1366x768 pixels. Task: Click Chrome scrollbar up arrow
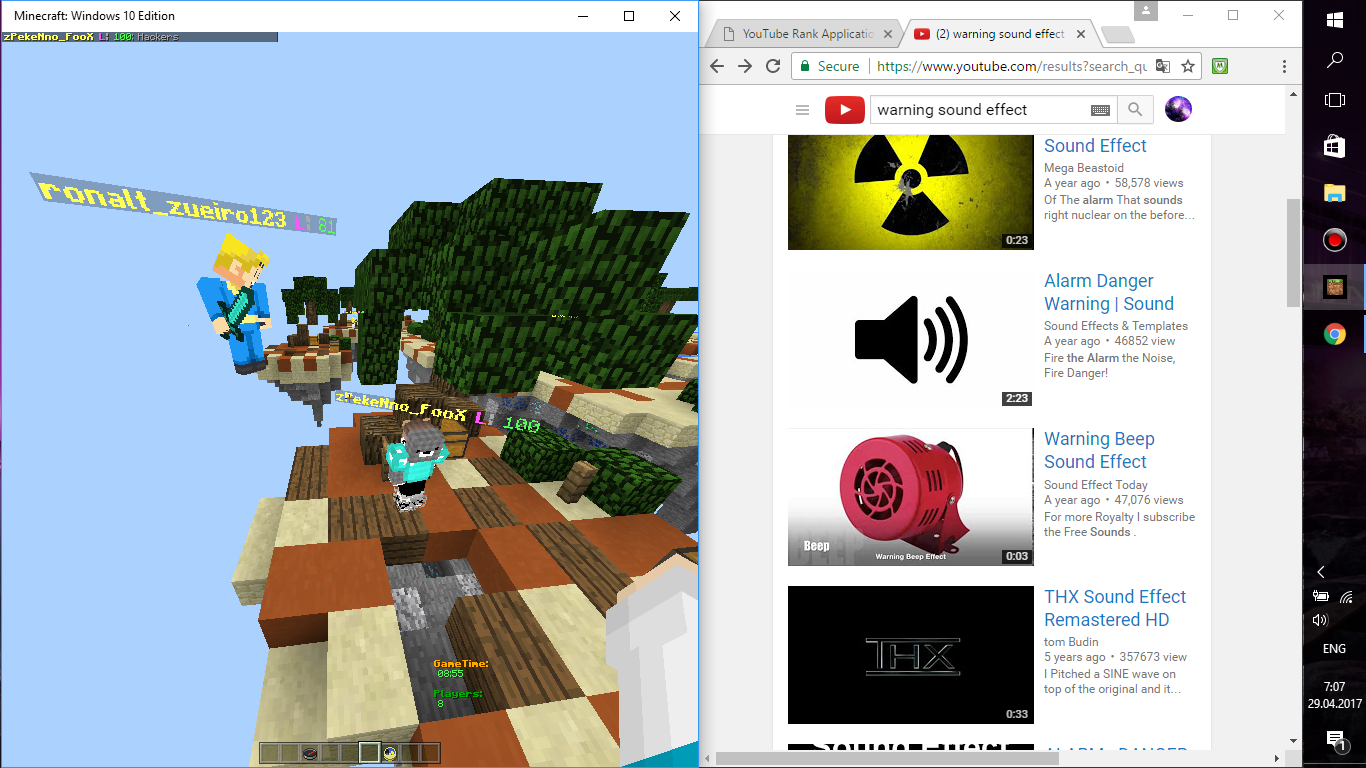[x=1293, y=94]
